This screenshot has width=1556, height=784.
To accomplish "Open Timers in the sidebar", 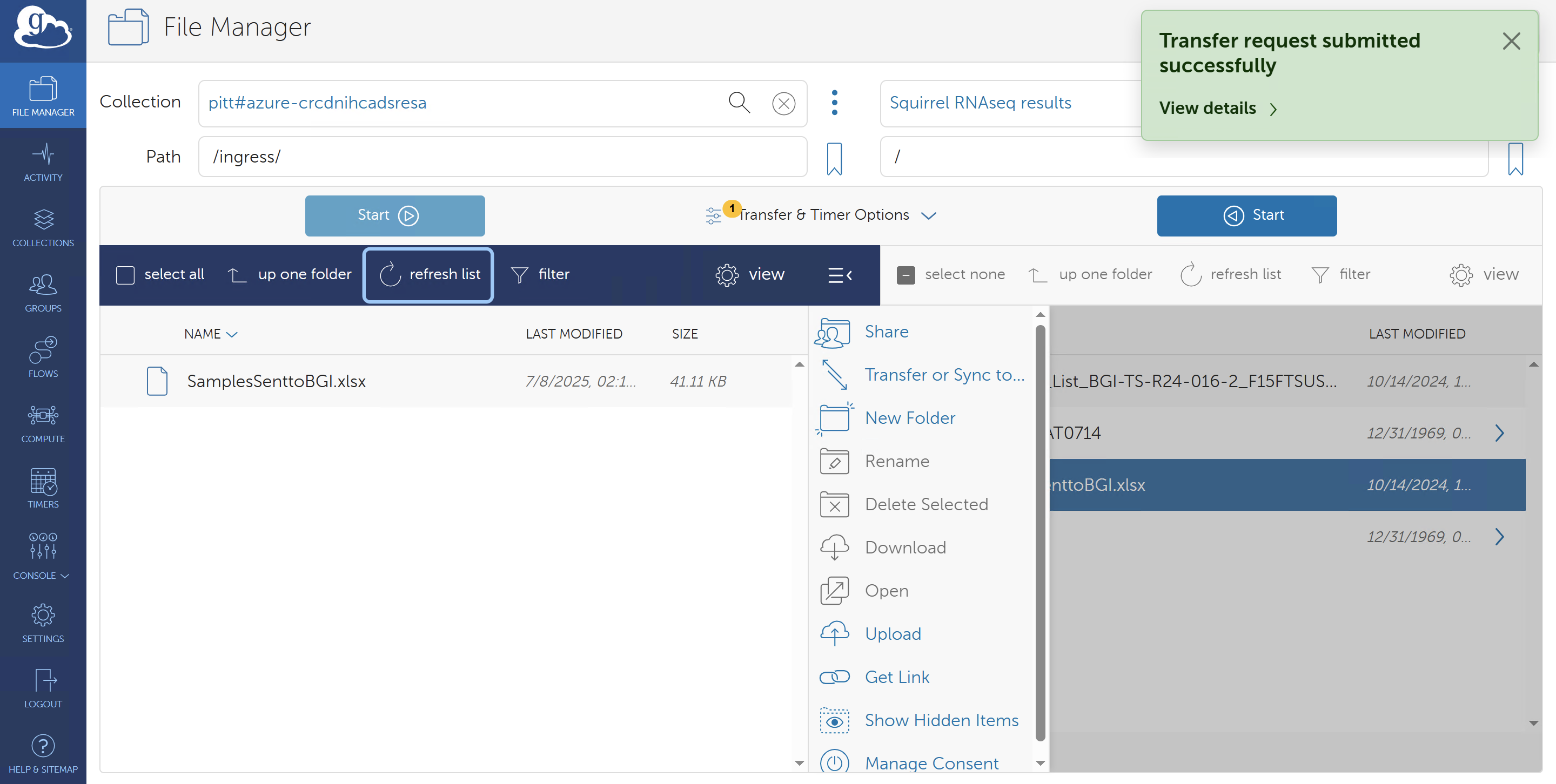I will 43,489.
